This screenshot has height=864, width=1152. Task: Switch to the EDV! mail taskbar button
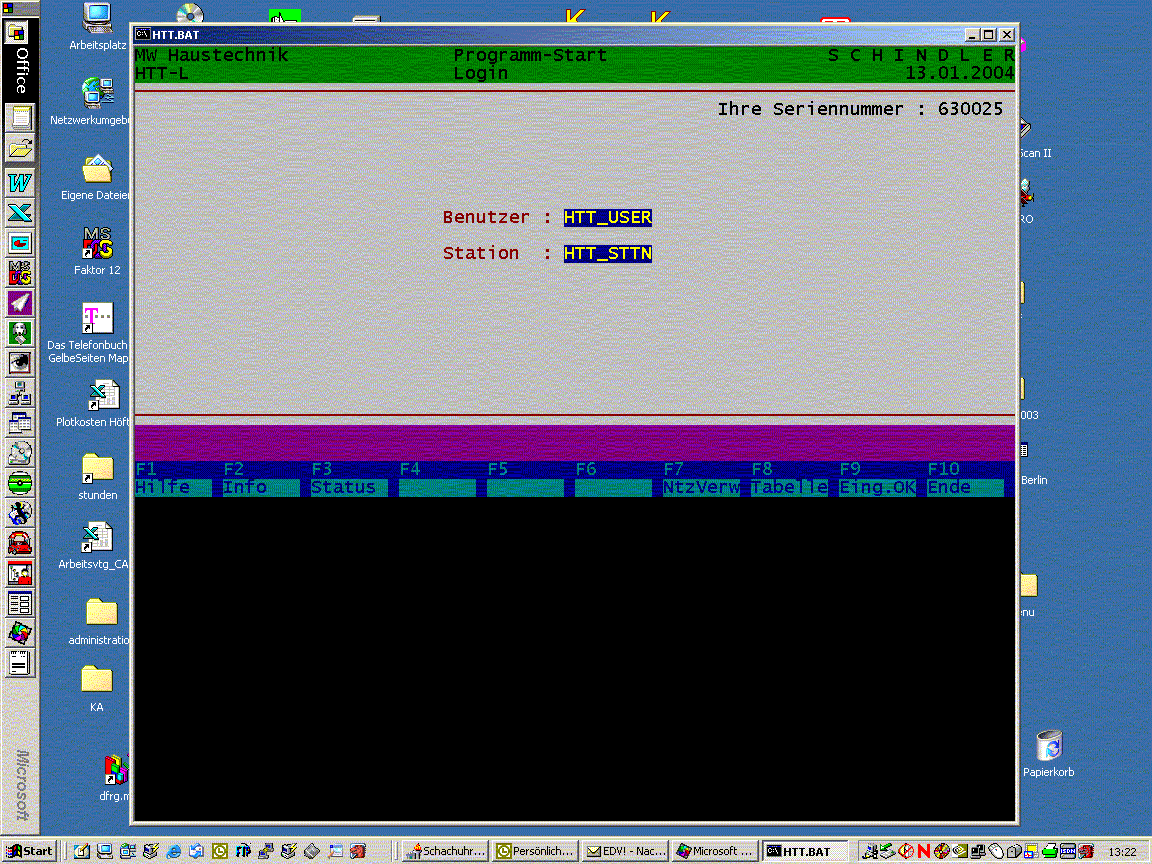tap(626, 851)
